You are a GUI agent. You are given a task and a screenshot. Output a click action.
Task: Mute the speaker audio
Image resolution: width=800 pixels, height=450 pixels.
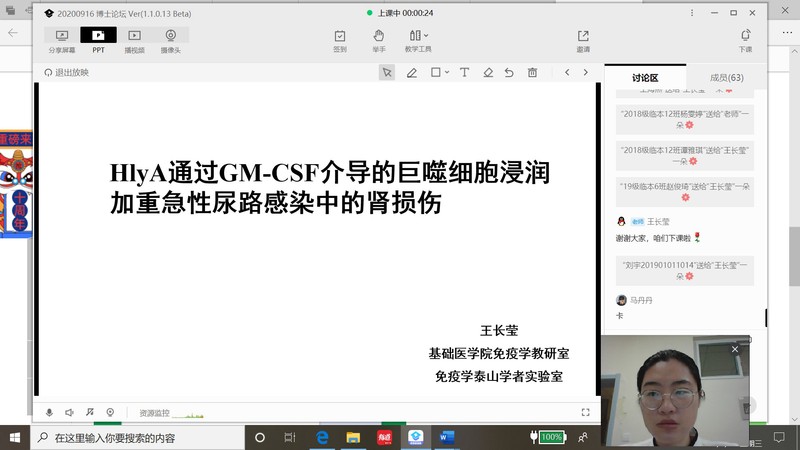(70, 412)
